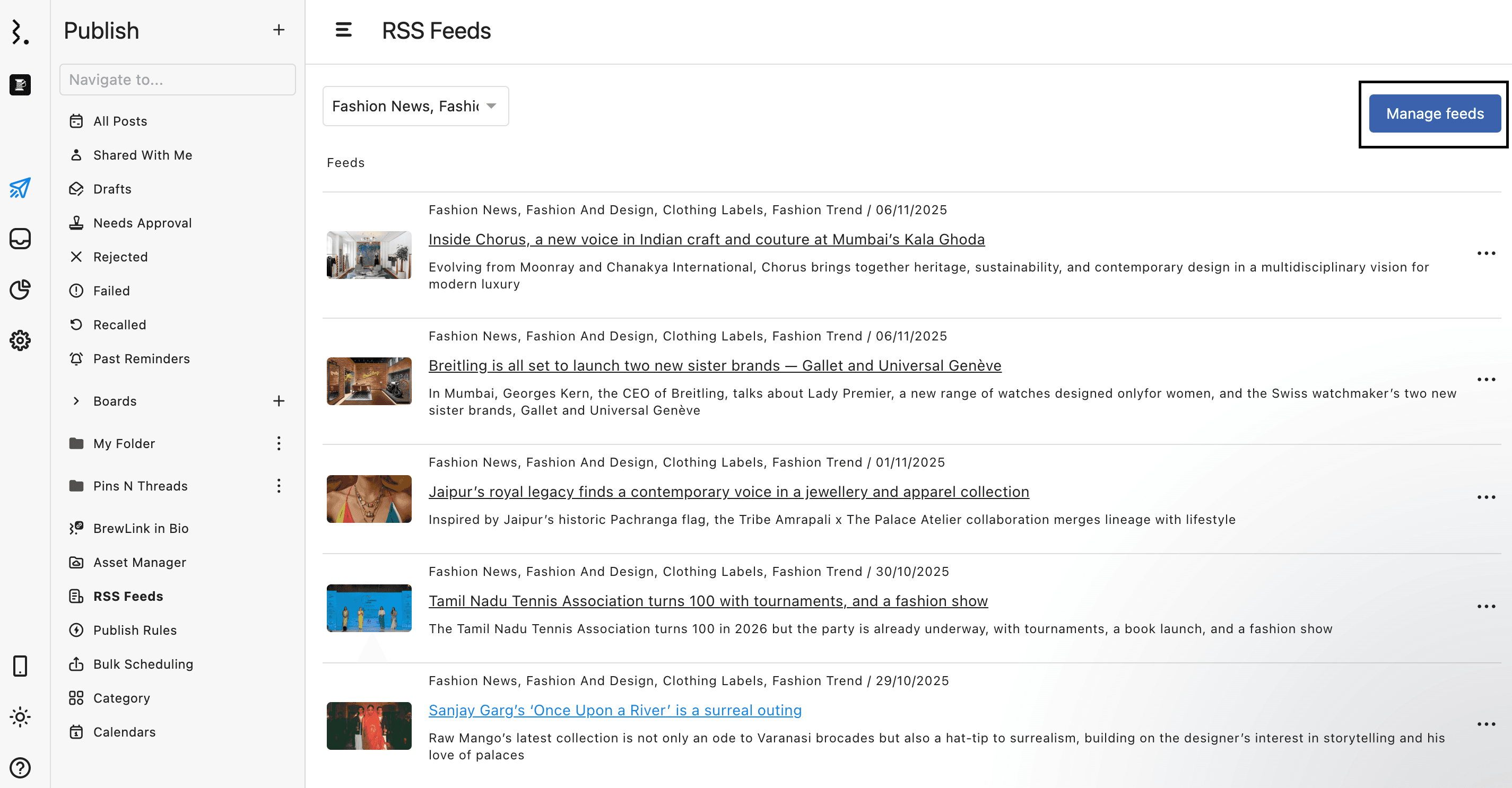Open more options for Inside Chorus article
The width and height of the screenshot is (1512, 788).
point(1485,253)
